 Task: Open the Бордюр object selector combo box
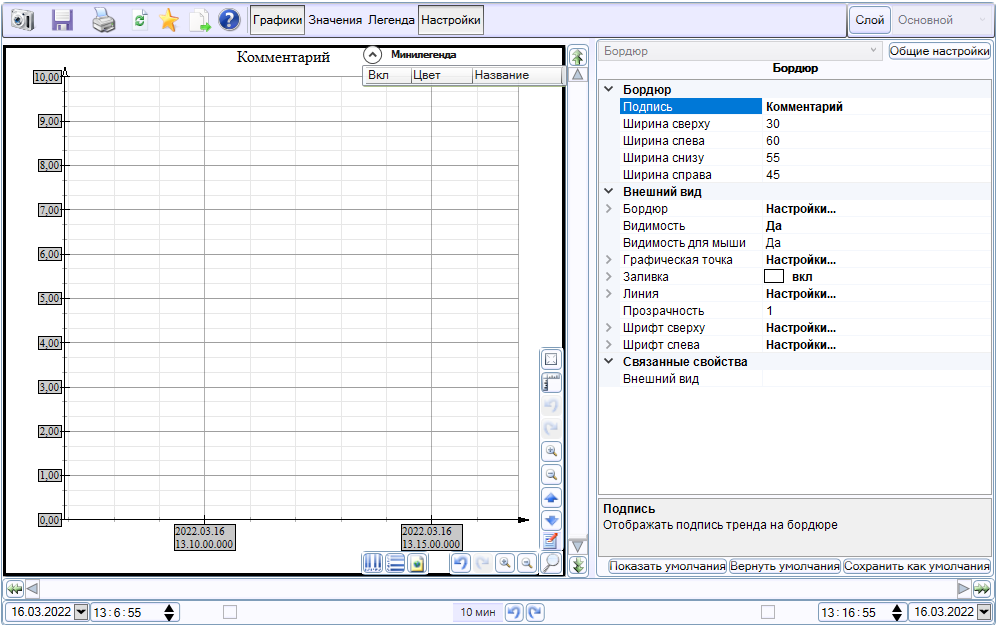click(740, 51)
